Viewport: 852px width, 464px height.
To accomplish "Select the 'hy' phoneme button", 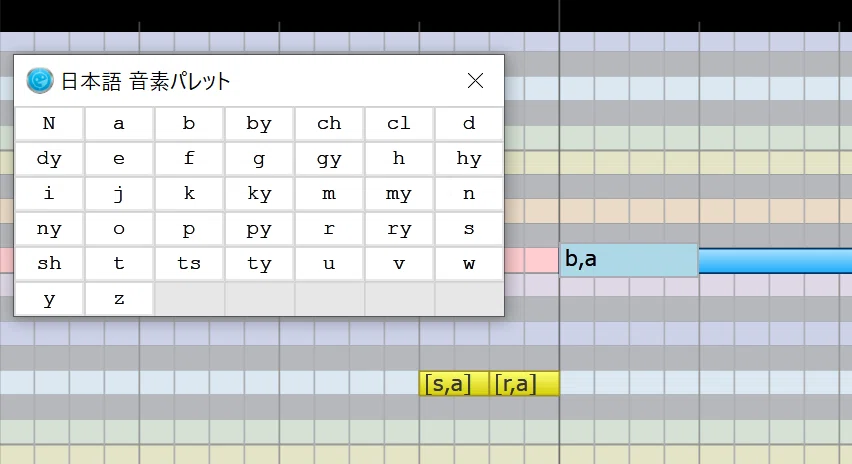I will tap(469, 159).
